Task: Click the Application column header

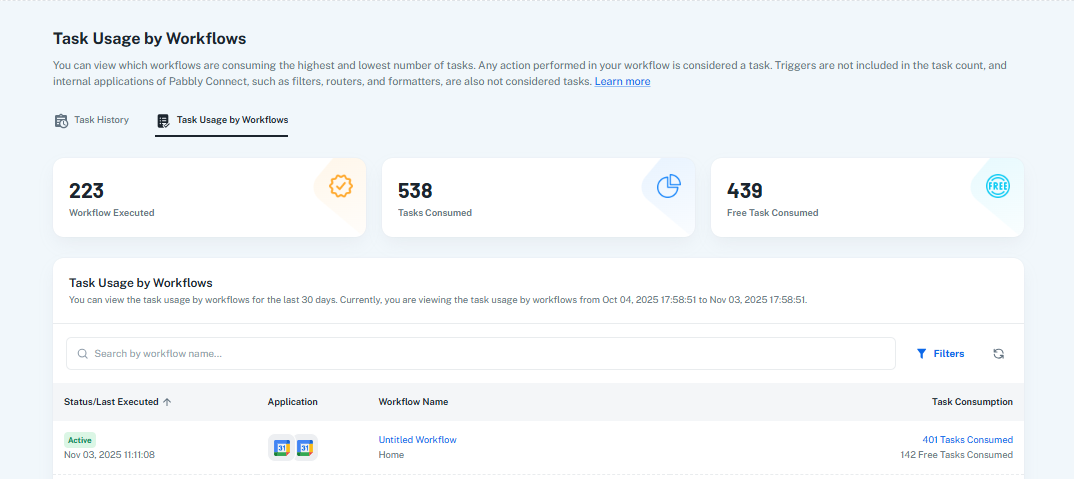Action: coord(292,402)
